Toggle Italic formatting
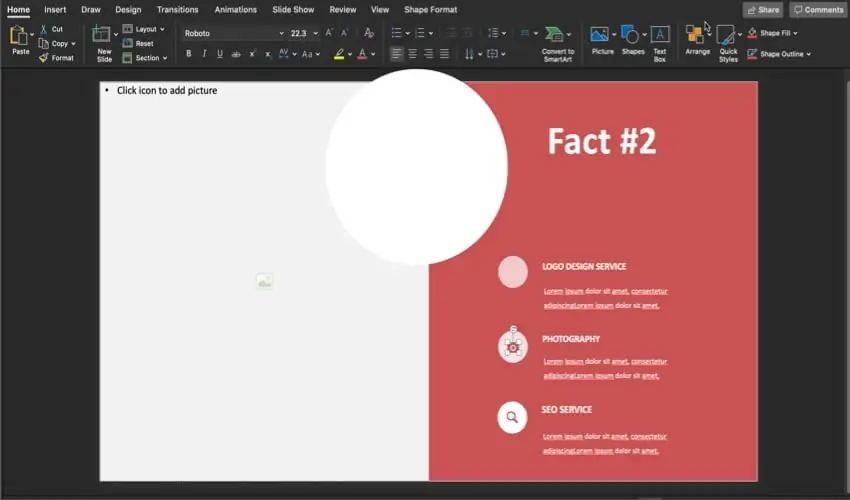Viewport: 850px width, 500px height. point(204,54)
